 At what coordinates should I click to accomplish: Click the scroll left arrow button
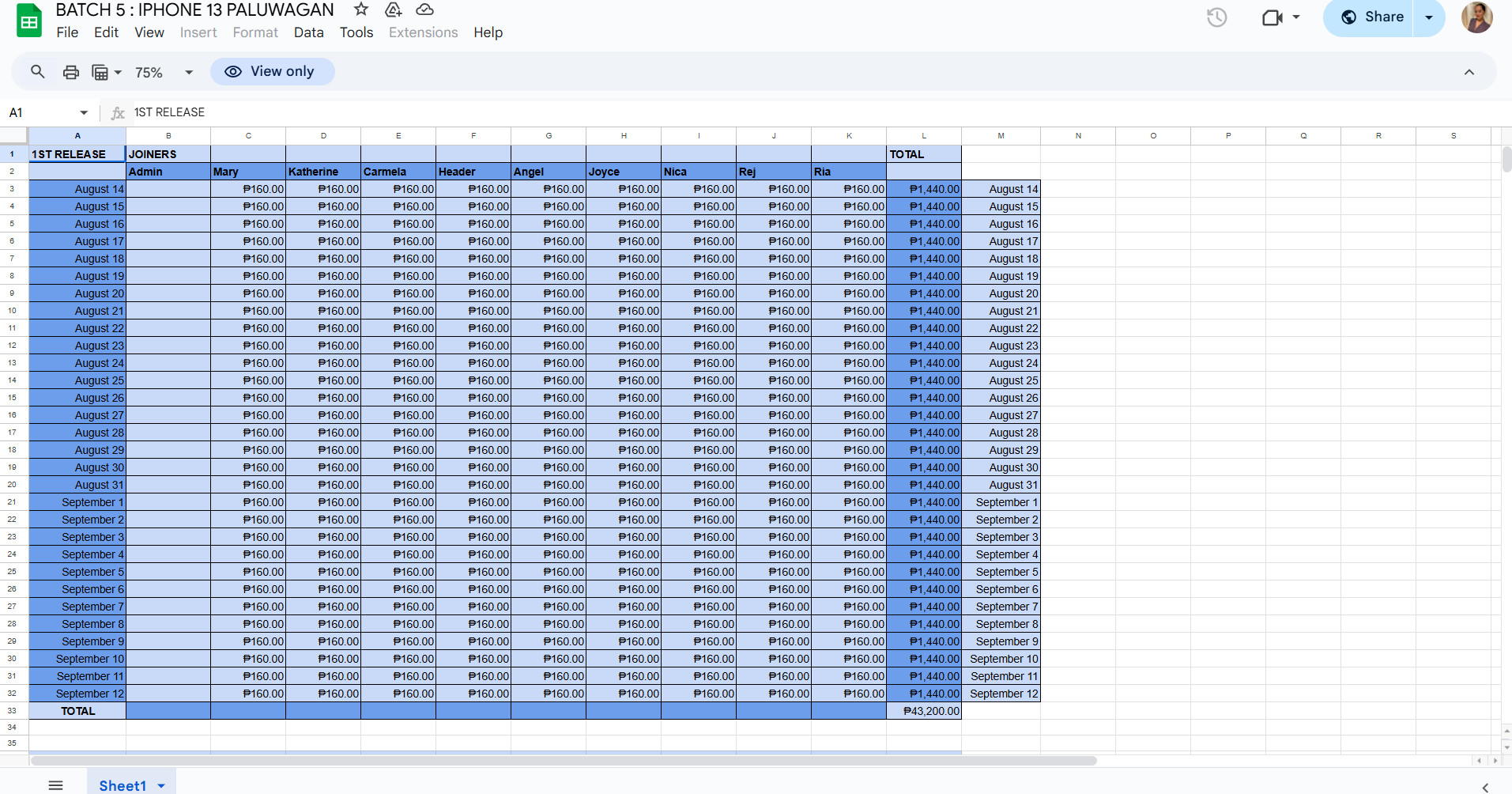pos(1479,761)
